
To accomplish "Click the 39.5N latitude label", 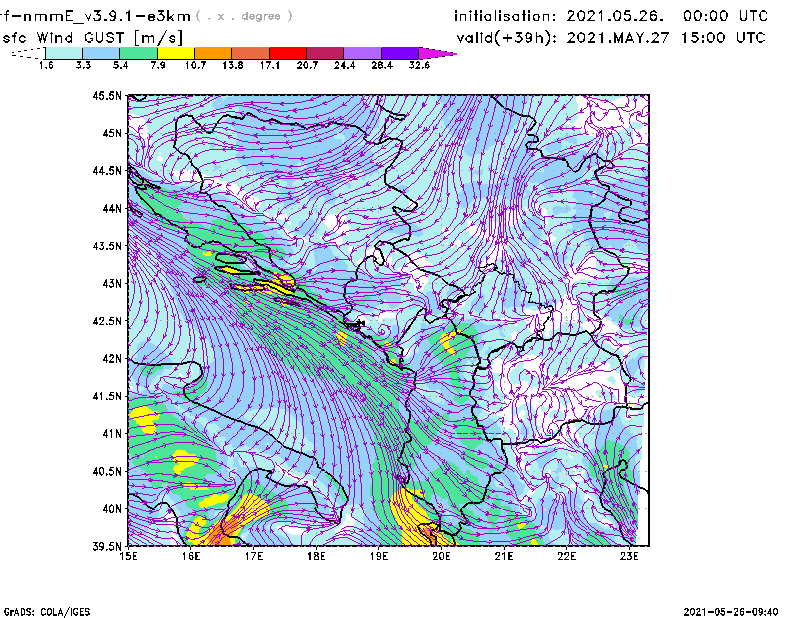I will click(107, 547).
